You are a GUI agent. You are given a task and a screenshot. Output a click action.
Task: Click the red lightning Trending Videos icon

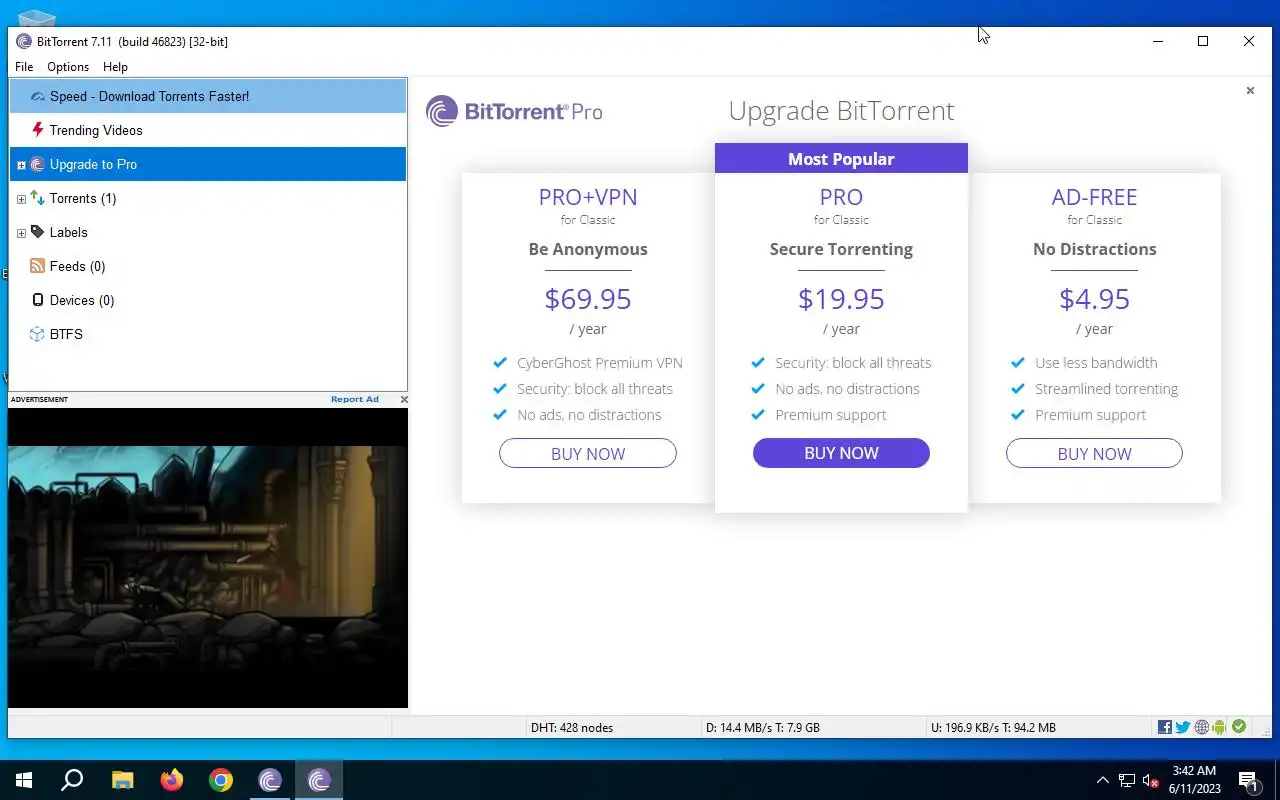[x=38, y=130]
